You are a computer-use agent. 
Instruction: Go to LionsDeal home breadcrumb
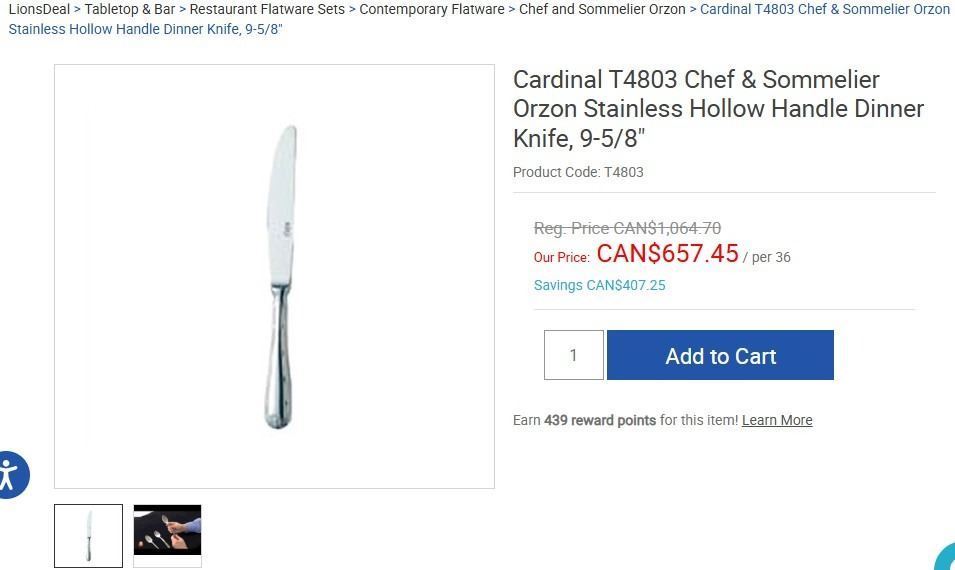(x=39, y=9)
